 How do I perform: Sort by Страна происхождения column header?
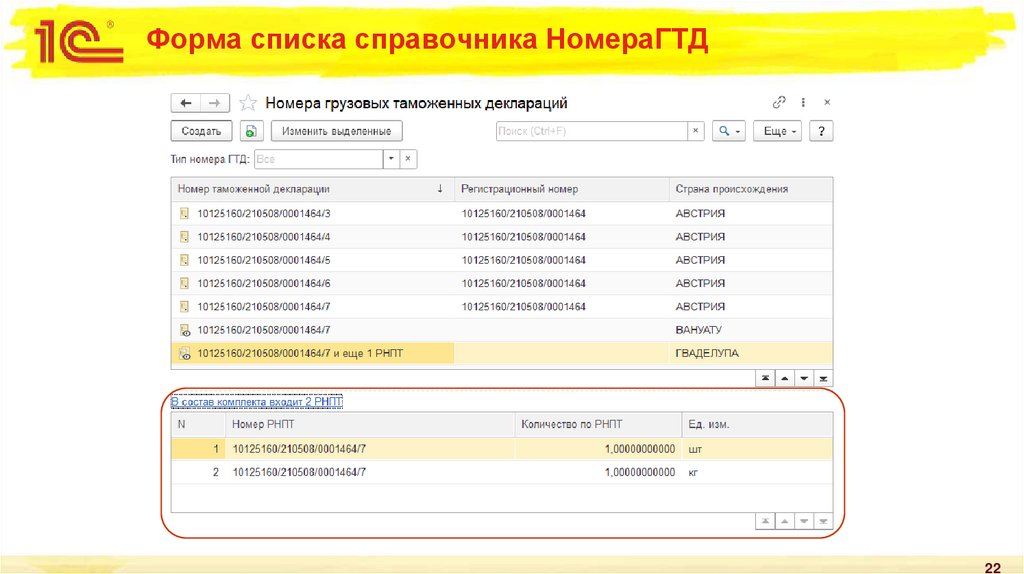point(751,189)
